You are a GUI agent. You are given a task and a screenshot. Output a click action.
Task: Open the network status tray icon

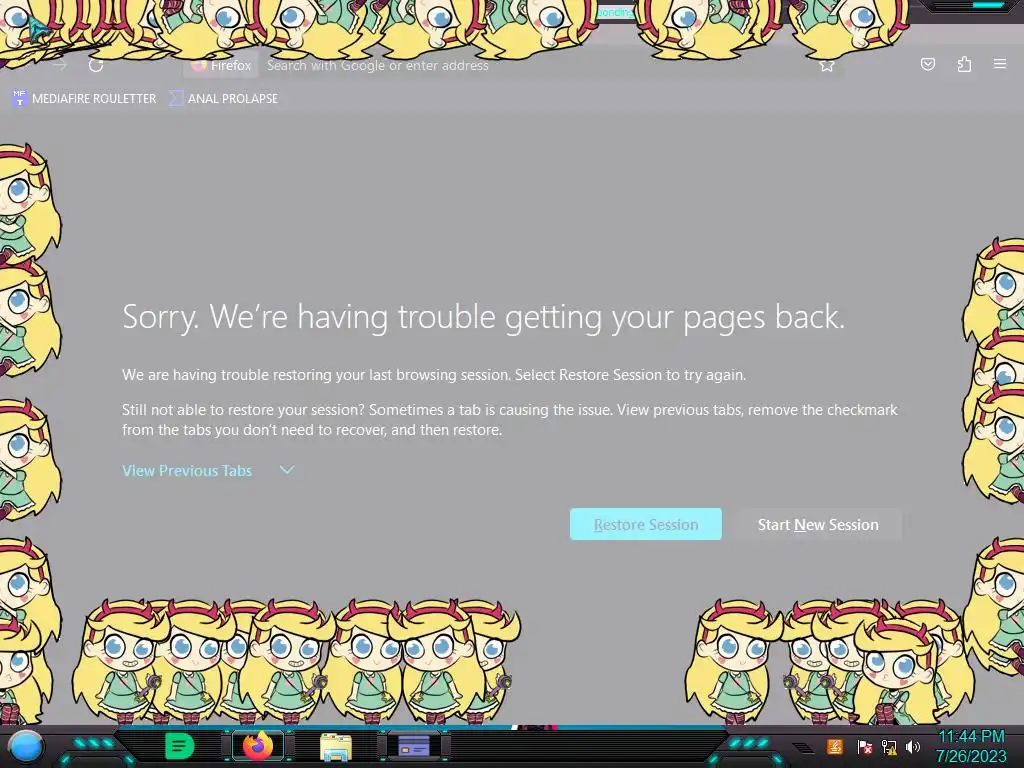[x=888, y=746]
